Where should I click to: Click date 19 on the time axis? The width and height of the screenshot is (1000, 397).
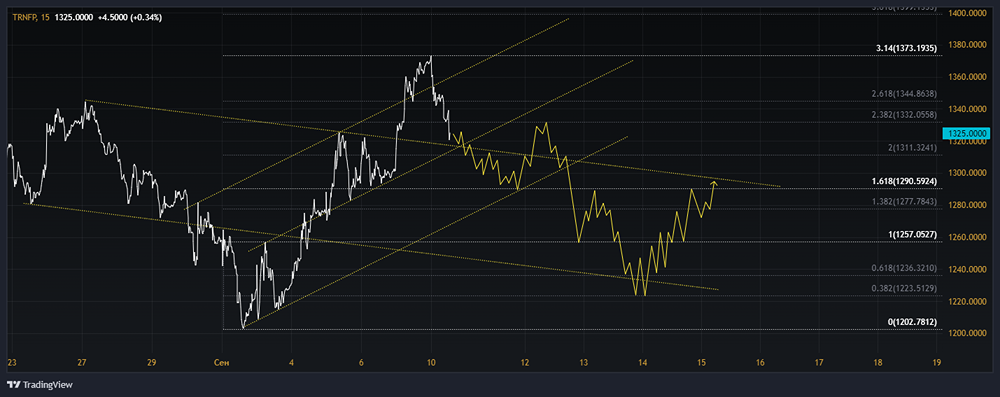(x=936, y=363)
